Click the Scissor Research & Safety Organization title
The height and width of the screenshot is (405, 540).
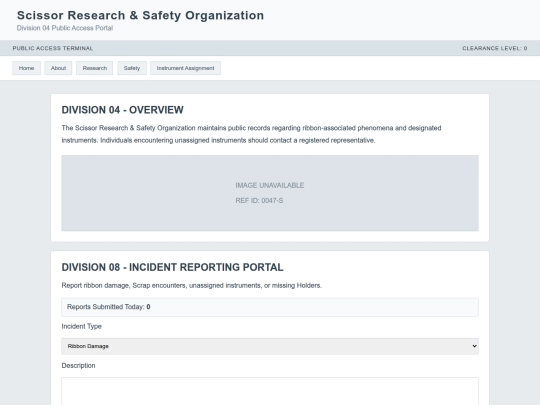[141, 15]
